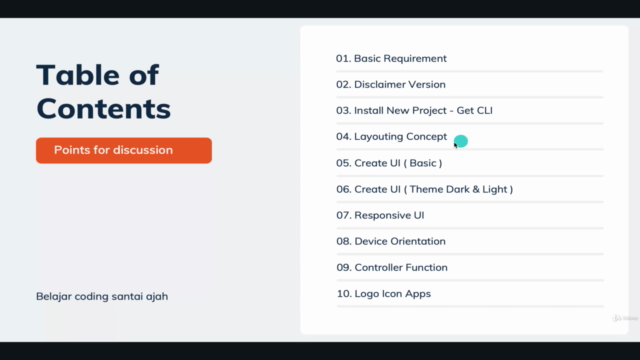
Task: Select '08. Device Orientation' entry
Action: tap(391, 241)
